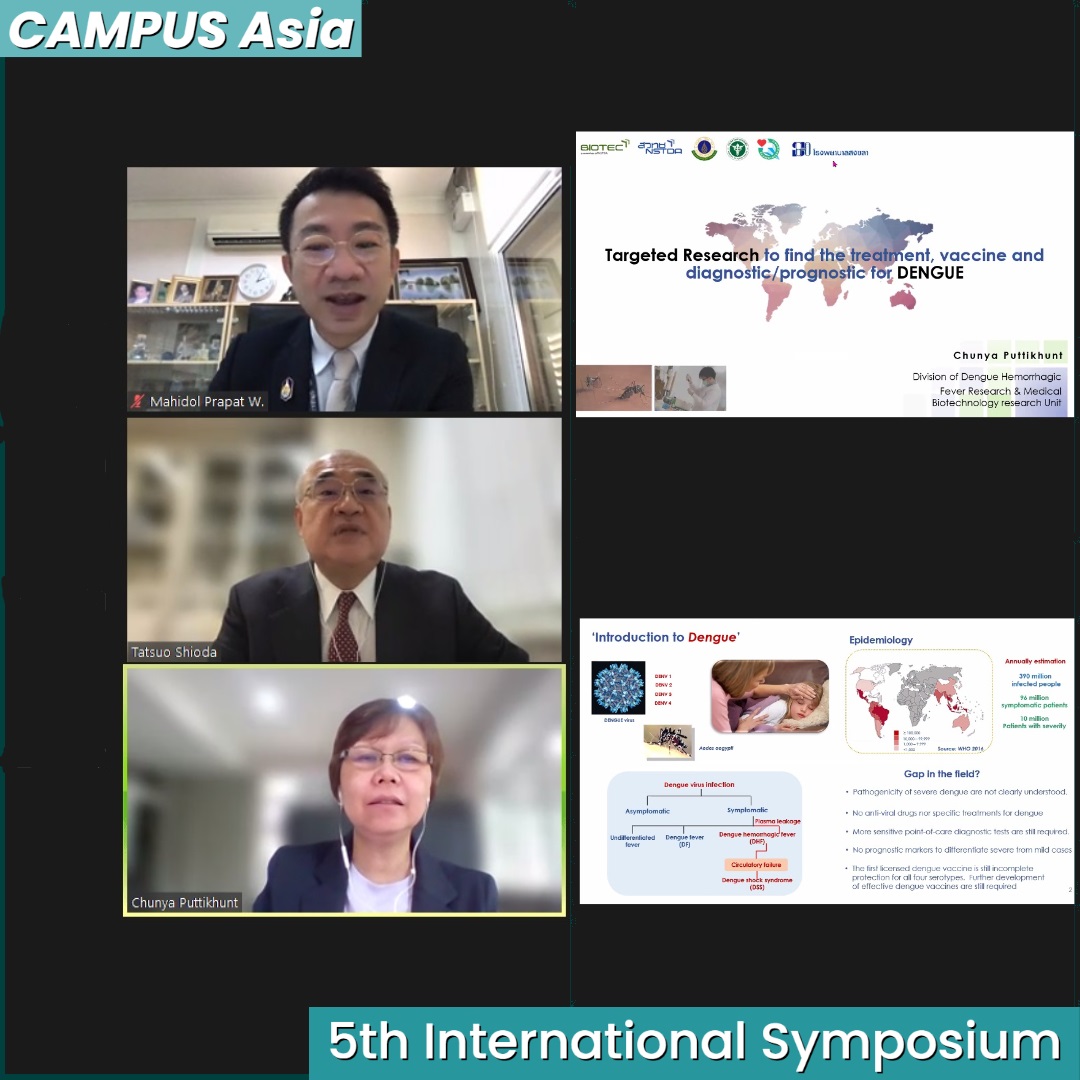The height and width of the screenshot is (1080, 1080).
Task: Click the Aedes aegypti mosquito picture
Action: (x=669, y=742)
